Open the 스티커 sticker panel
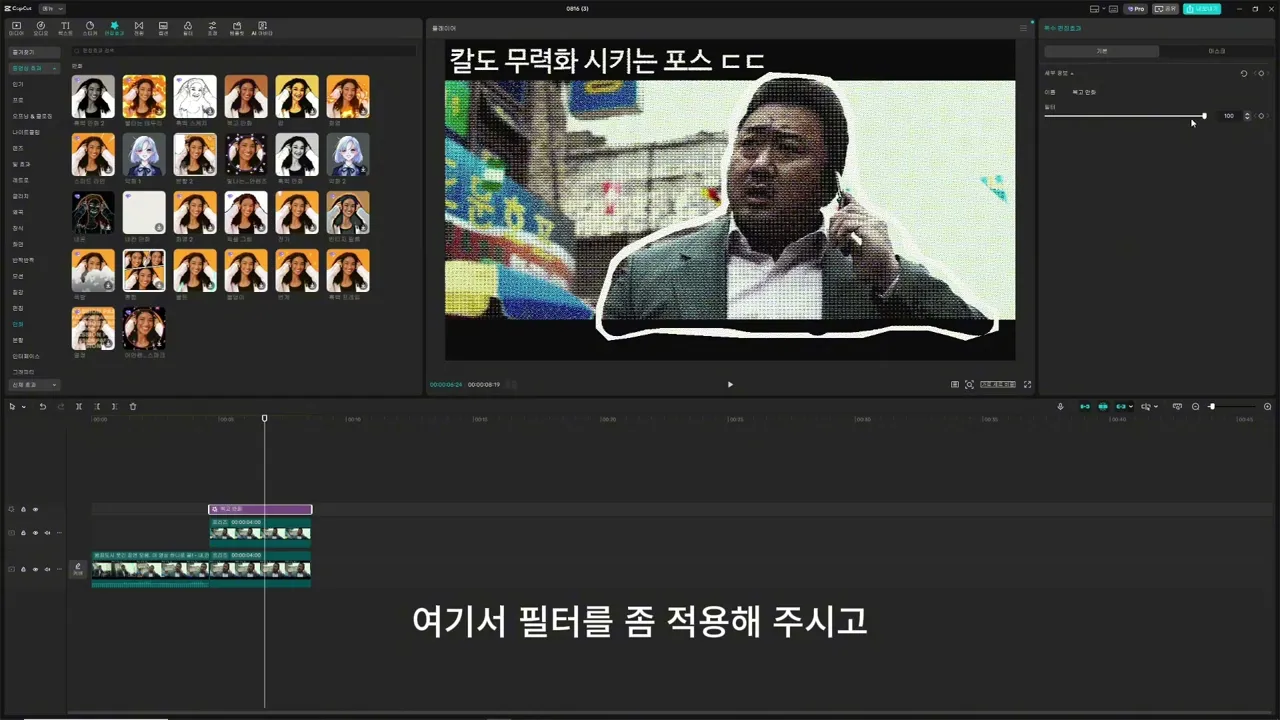Image resolution: width=1280 pixels, height=720 pixels. click(90, 28)
